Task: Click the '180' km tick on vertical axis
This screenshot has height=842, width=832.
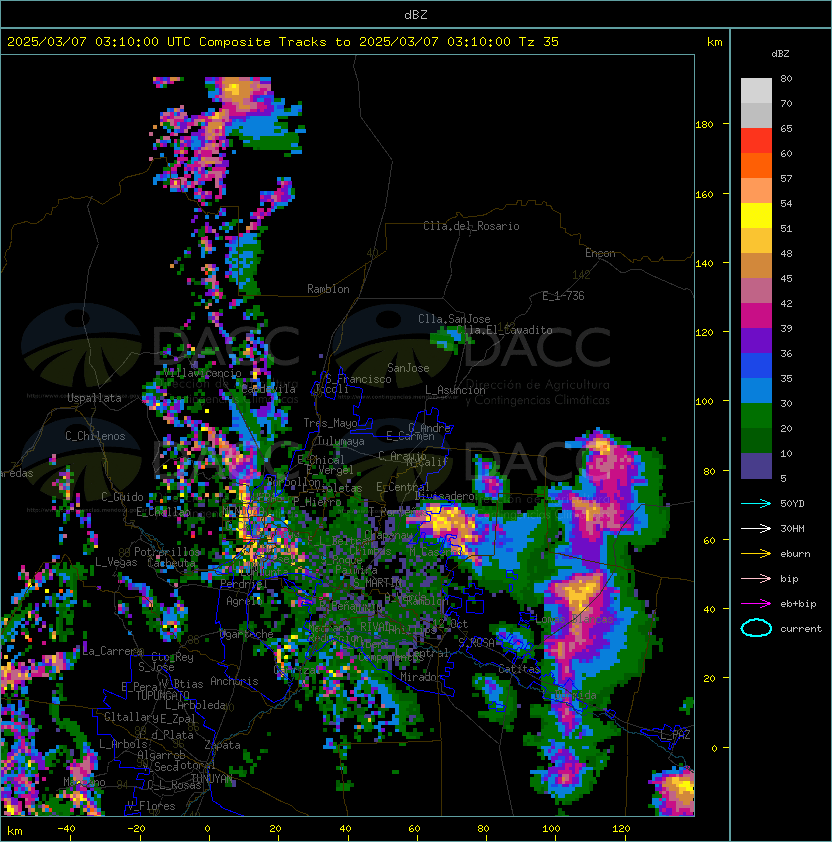Action: pos(704,124)
